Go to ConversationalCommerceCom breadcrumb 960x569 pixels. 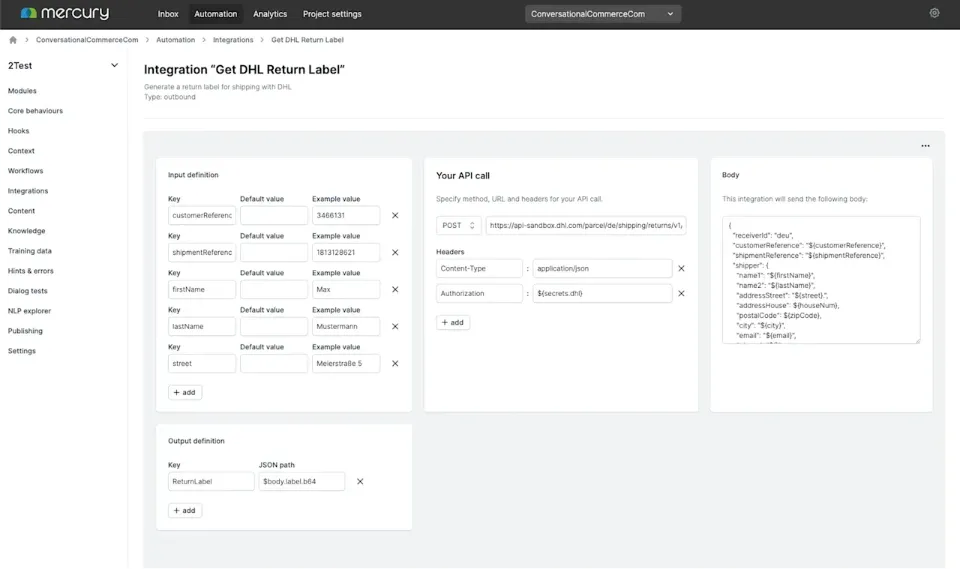(87, 40)
